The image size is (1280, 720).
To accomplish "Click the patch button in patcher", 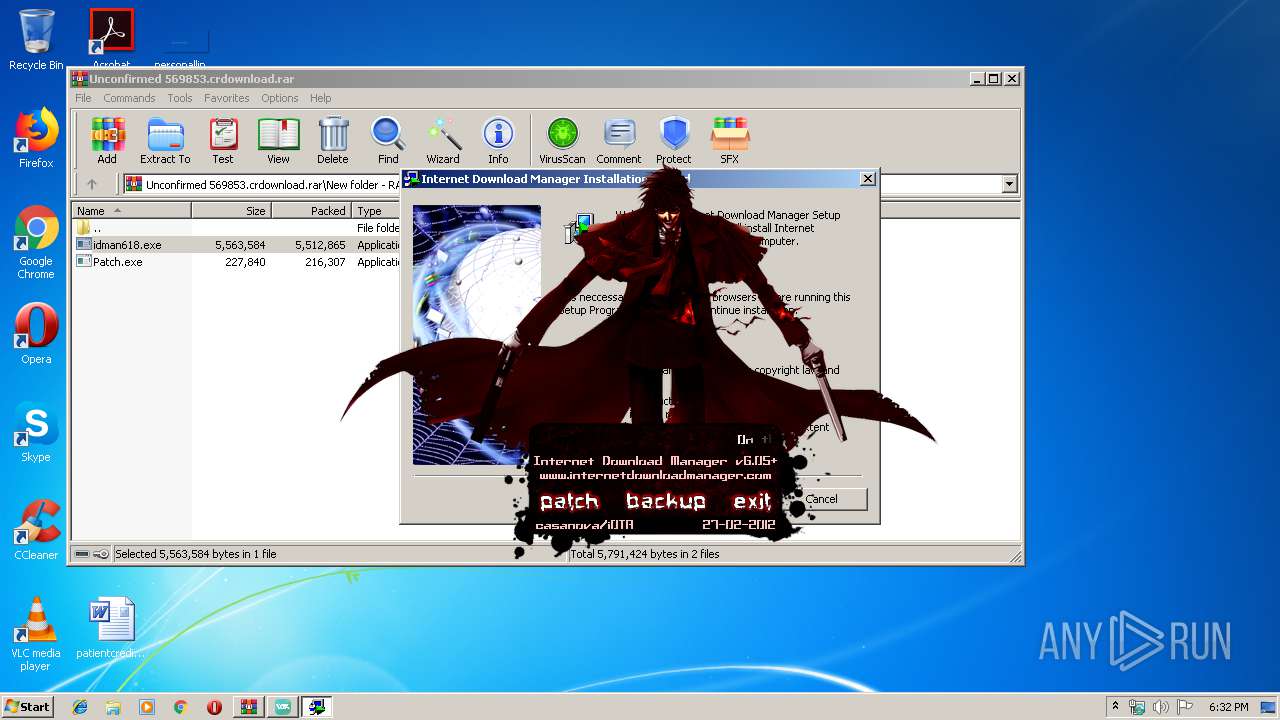I will 569,502.
